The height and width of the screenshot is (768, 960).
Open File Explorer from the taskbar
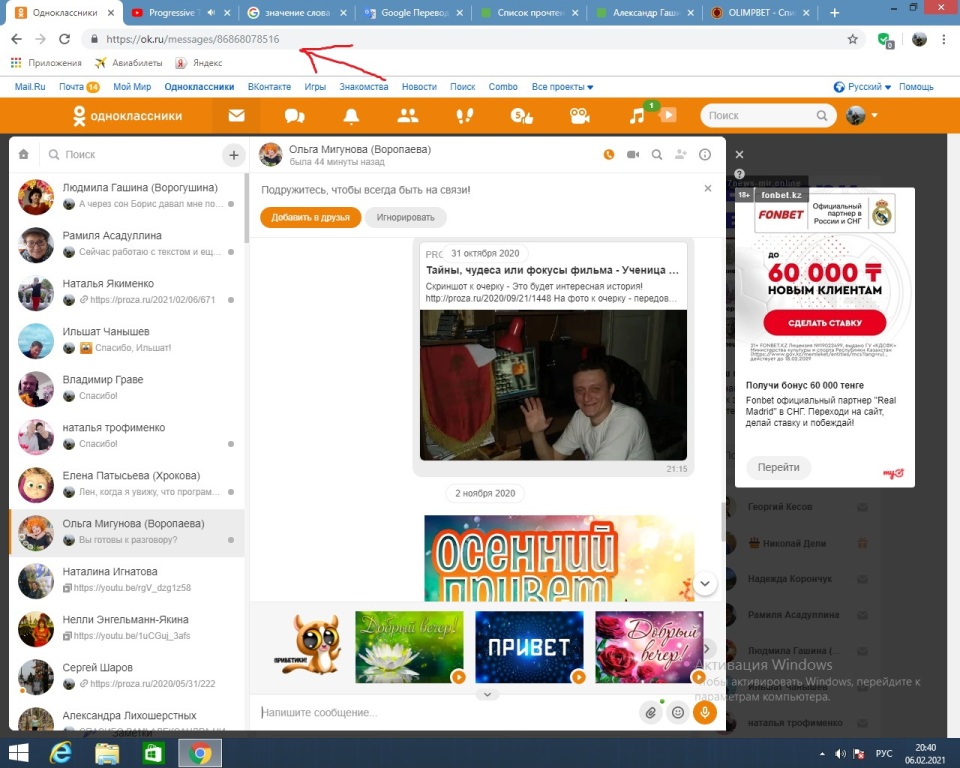click(x=107, y=753)
